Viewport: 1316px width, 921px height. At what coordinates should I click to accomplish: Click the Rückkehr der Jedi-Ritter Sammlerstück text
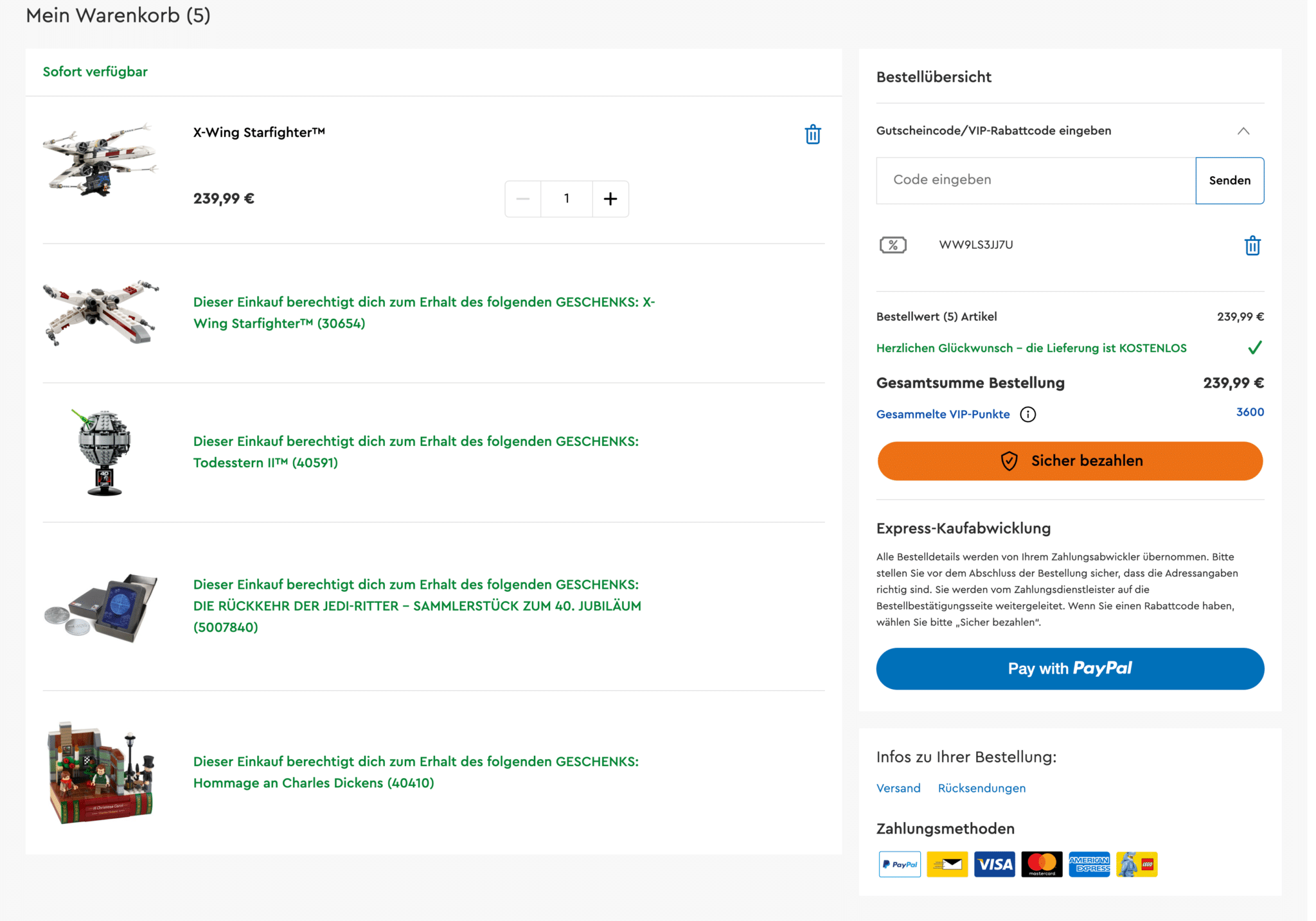pyautogui.click(x=417, y=606)
